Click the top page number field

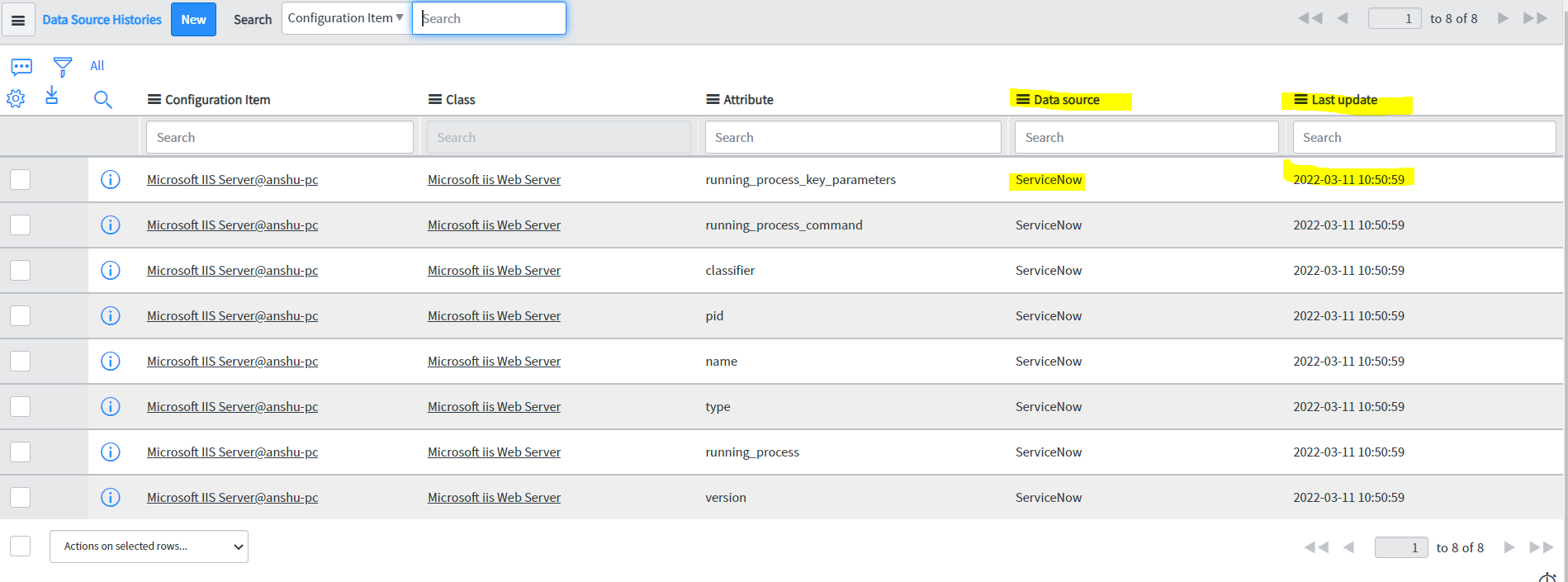[x=1395, y=18]
